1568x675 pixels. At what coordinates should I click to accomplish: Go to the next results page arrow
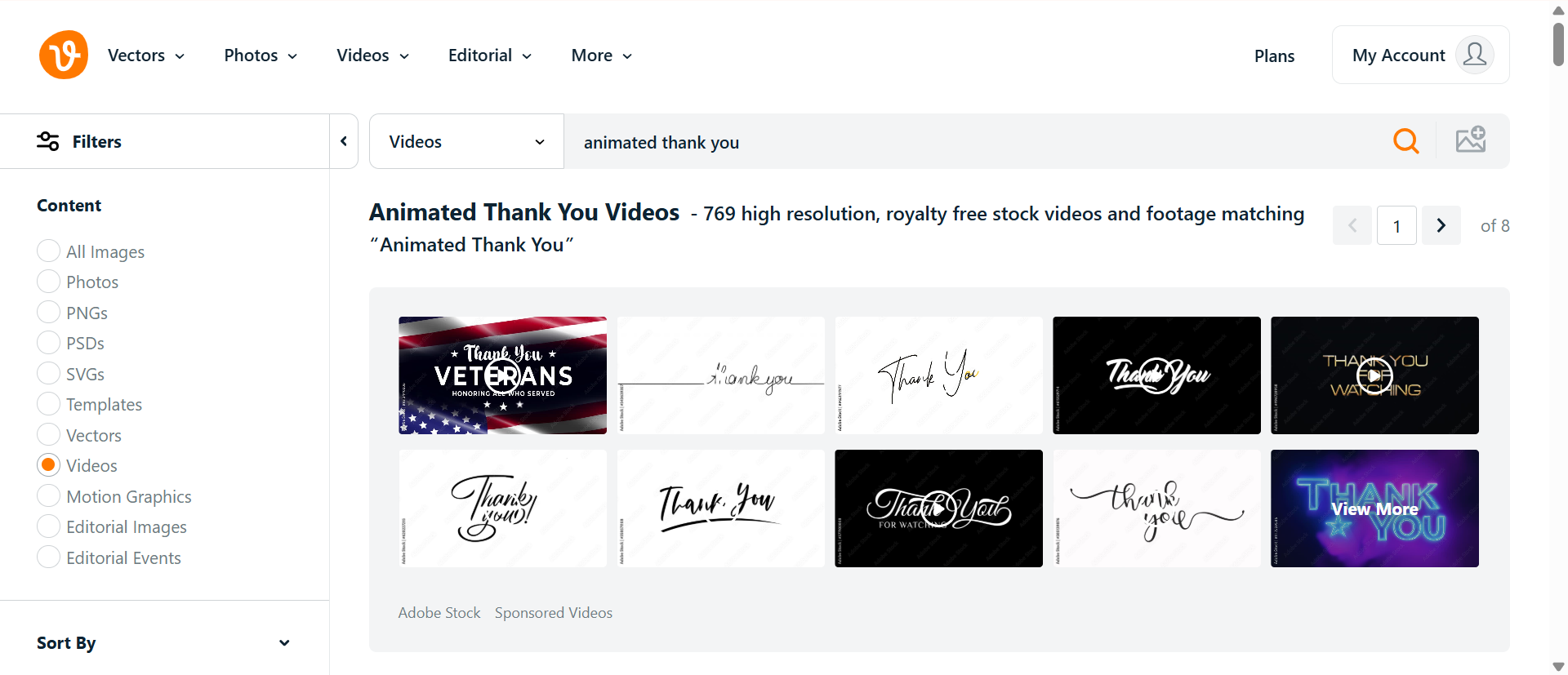[1441, 225]
